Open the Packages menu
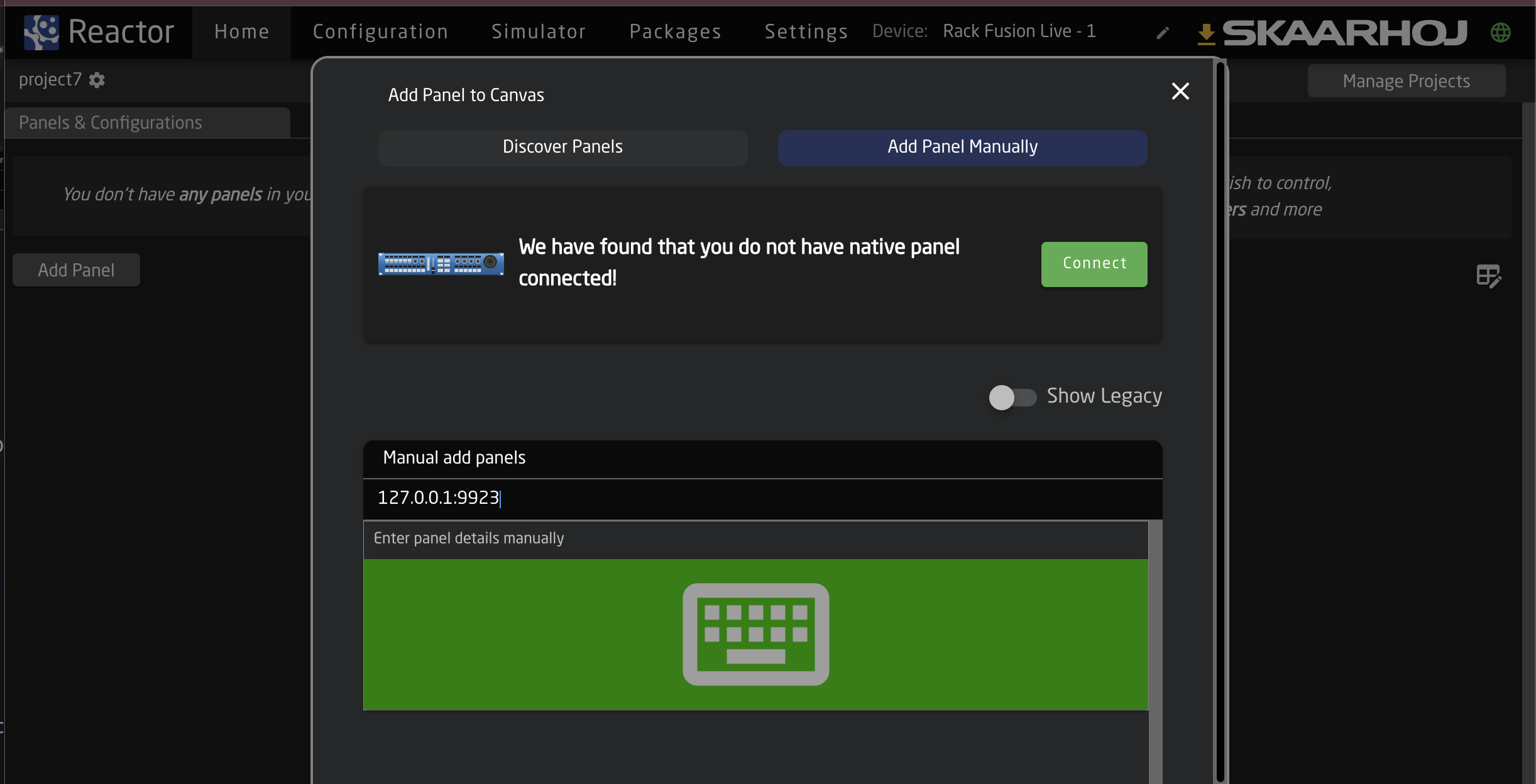1536x784 pixels. tap(675, 31)
